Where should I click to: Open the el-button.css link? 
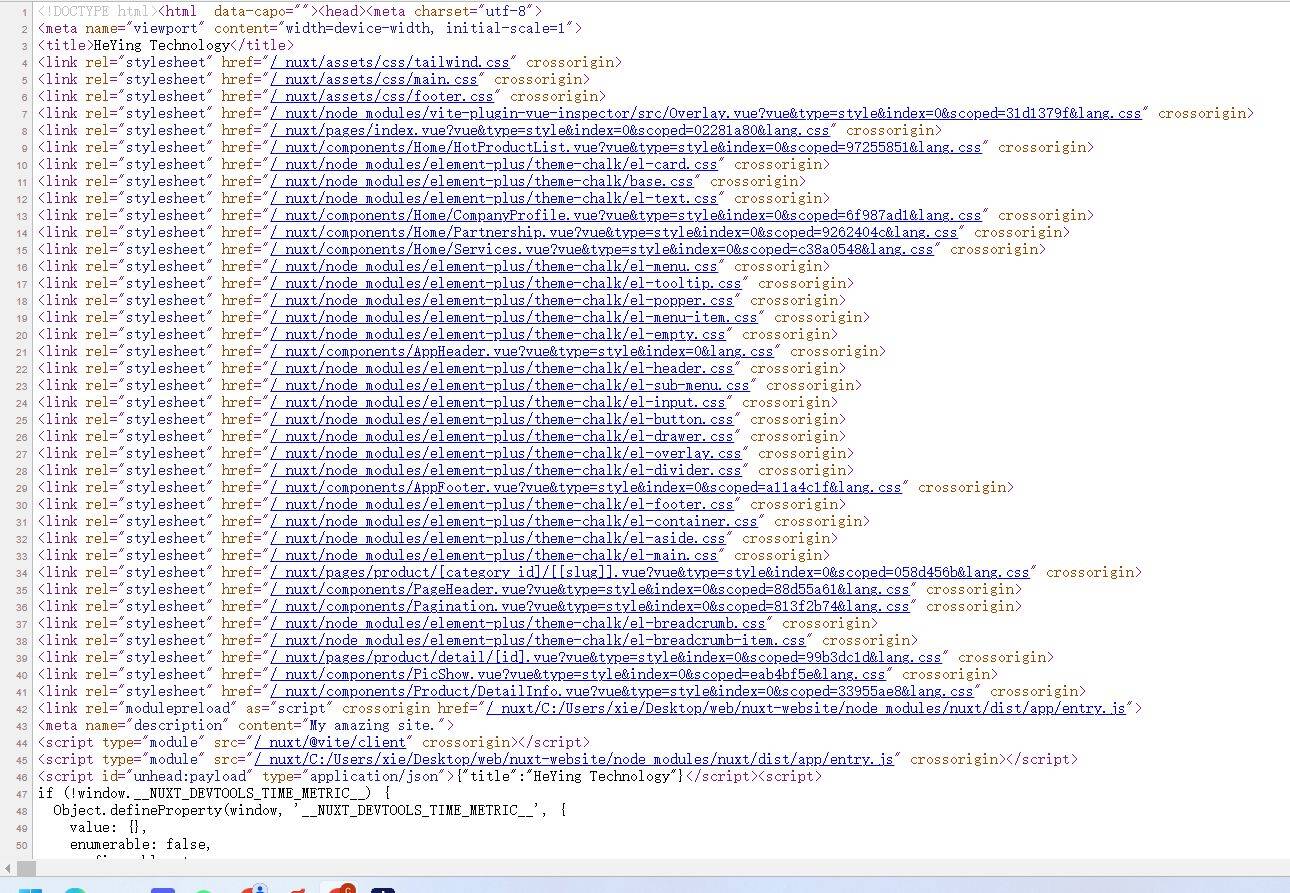pyautogui.click(x=502, y=419)
